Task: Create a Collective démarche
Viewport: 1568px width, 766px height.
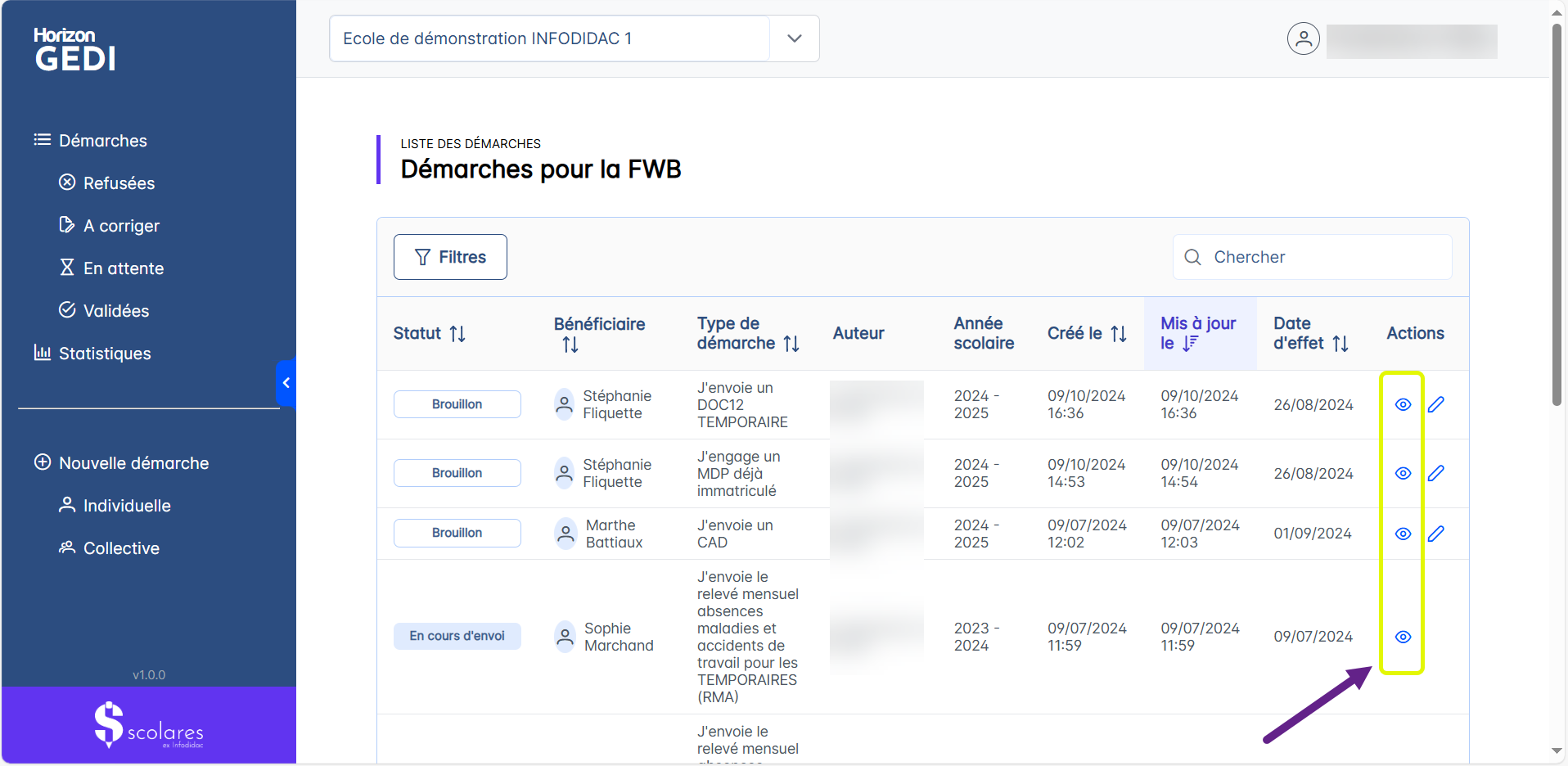Action: click(x=109, y=548)
